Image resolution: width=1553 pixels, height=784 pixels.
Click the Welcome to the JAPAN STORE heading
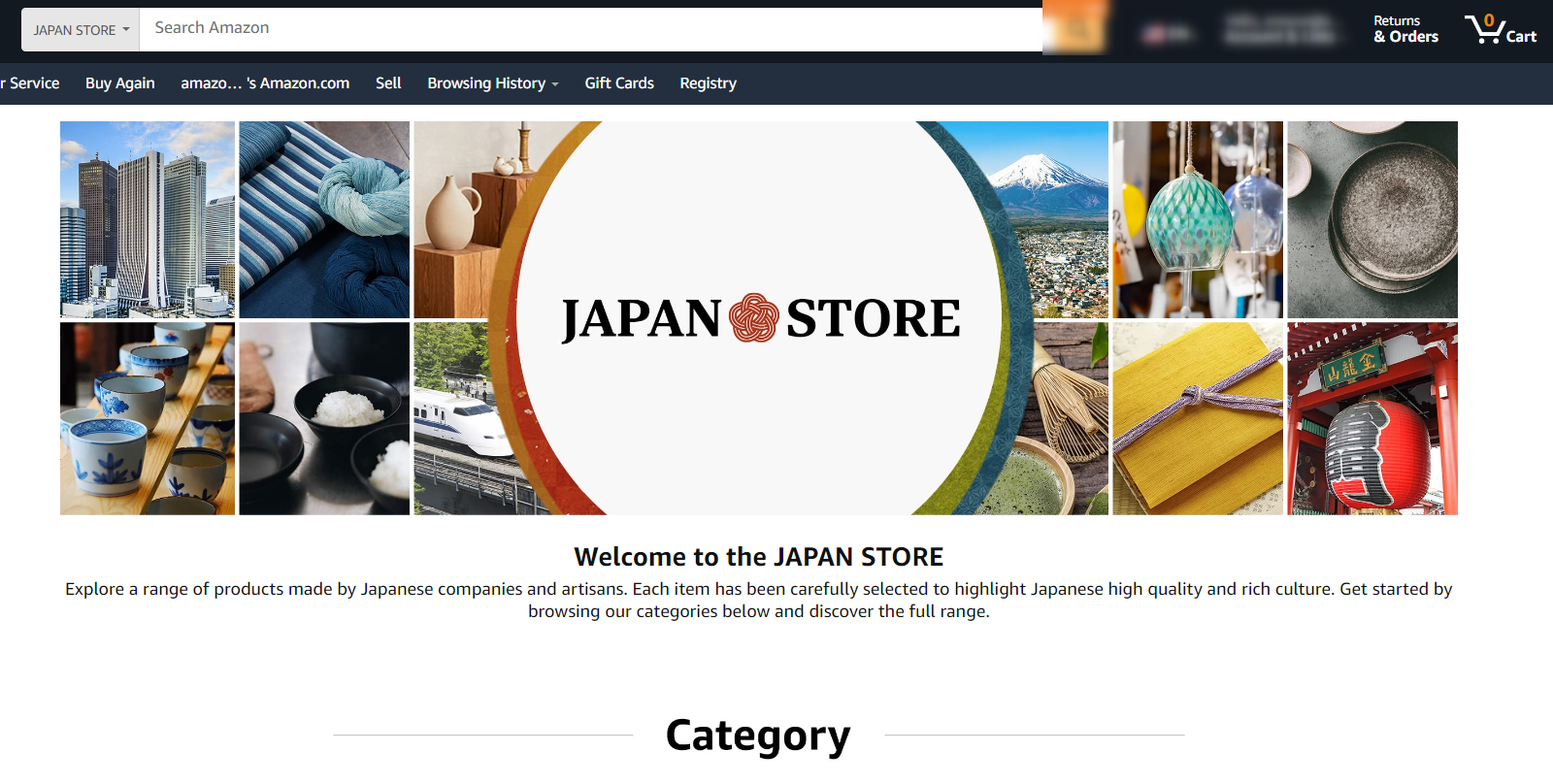[x=759, y=557]
